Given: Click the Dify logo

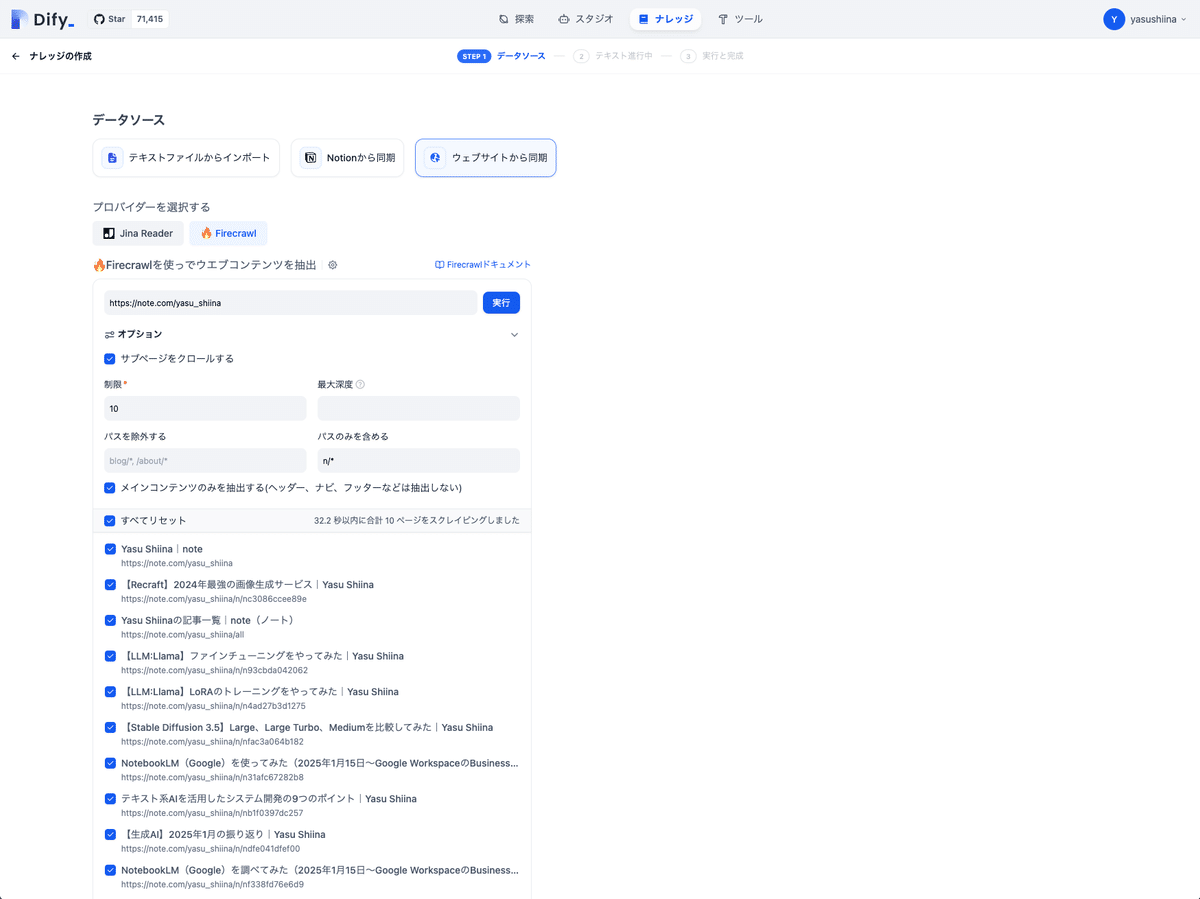Looking at the screenshot, I should click(43, 19).
